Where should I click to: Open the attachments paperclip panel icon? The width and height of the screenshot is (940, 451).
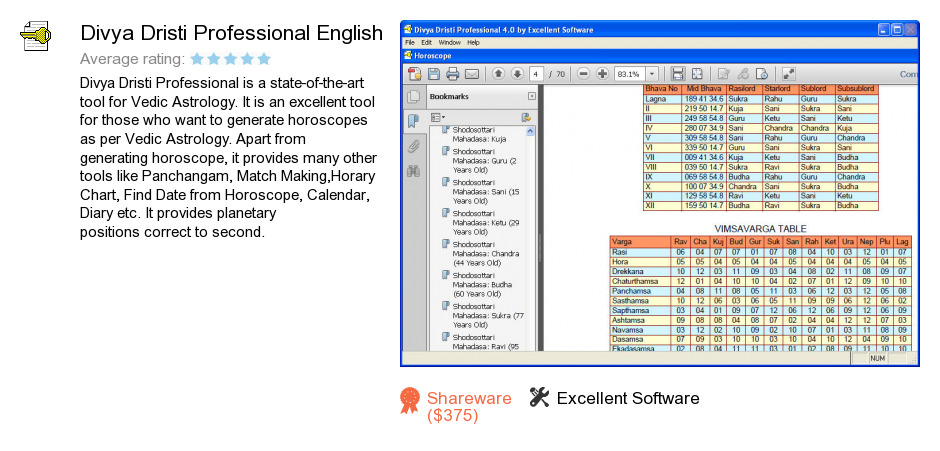(413, 146)
